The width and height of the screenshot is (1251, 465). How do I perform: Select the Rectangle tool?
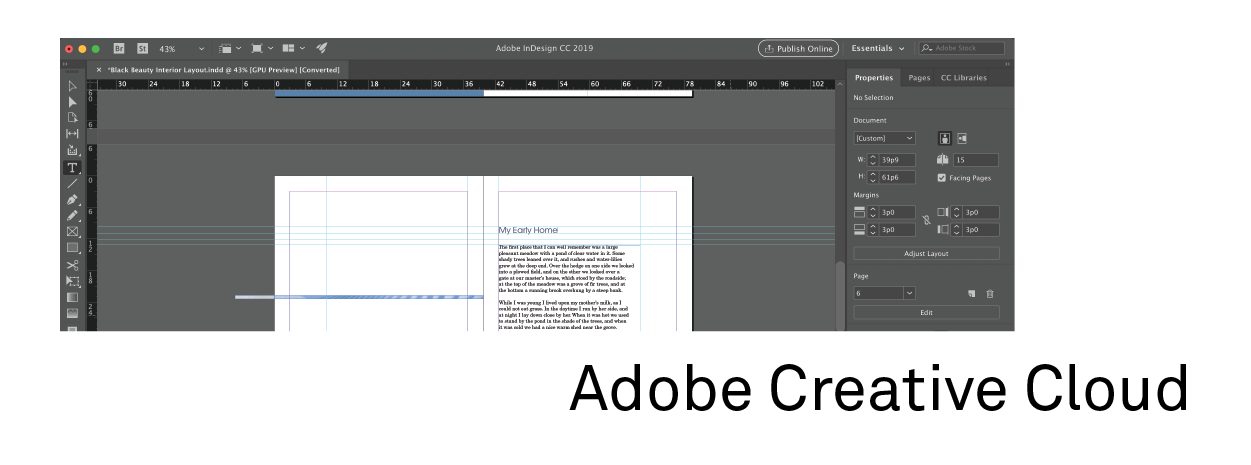pos(72,247)
